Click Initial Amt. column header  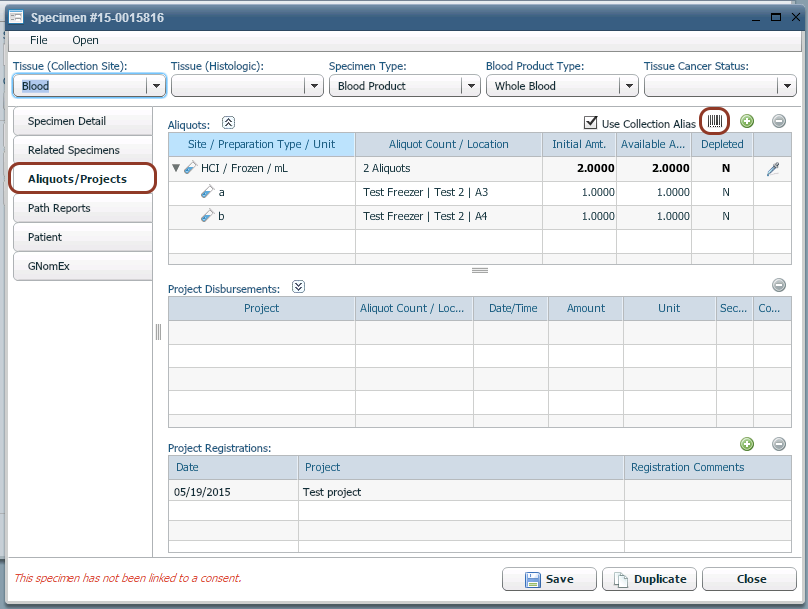579,144
